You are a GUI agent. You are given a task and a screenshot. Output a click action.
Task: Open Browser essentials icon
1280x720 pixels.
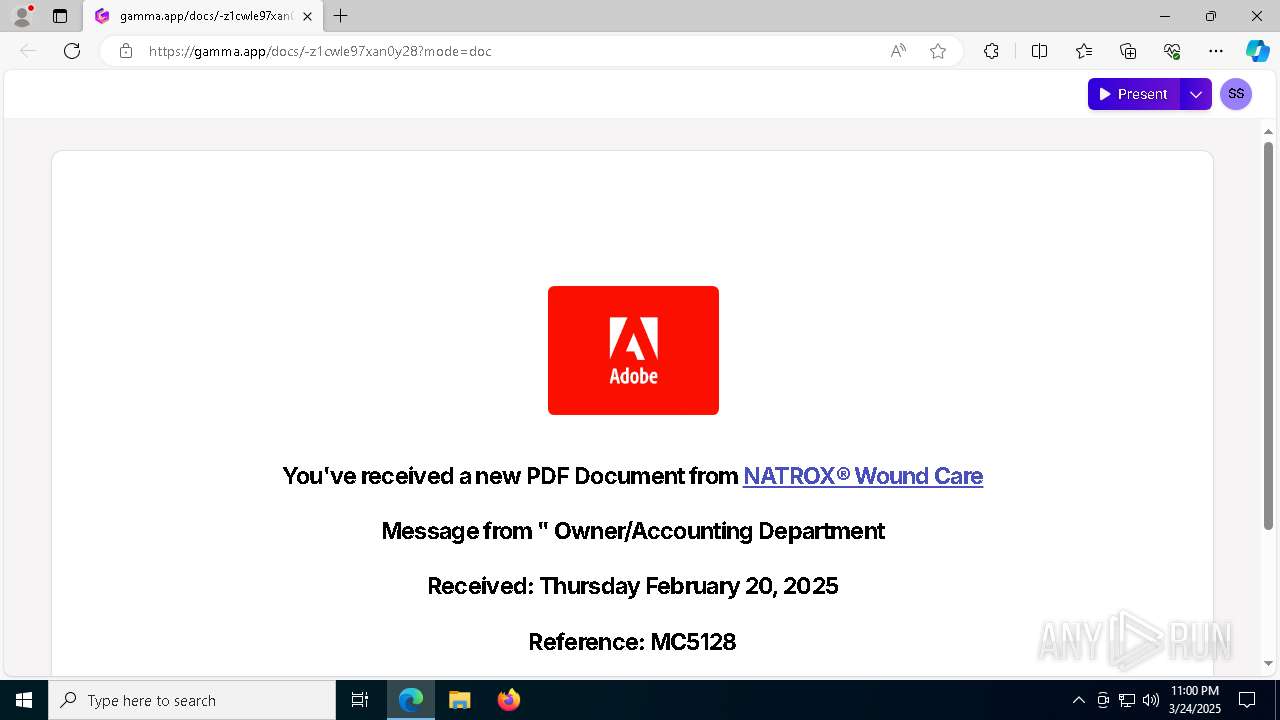(x=1172, y=51)
